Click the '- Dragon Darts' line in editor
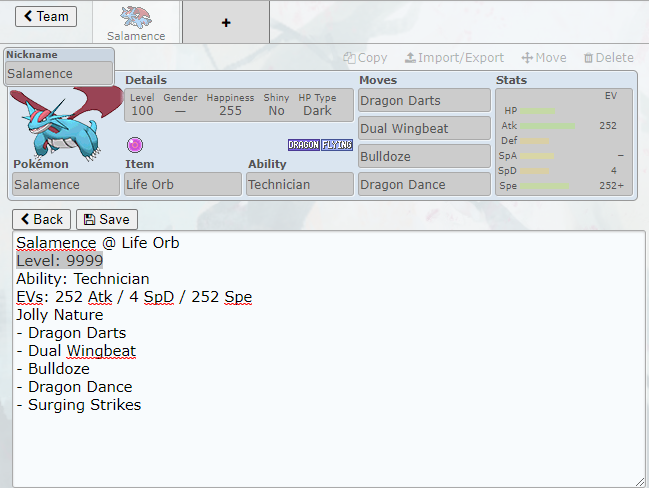The width and height of the screenshot is (649, 488). tap(71, 332)
